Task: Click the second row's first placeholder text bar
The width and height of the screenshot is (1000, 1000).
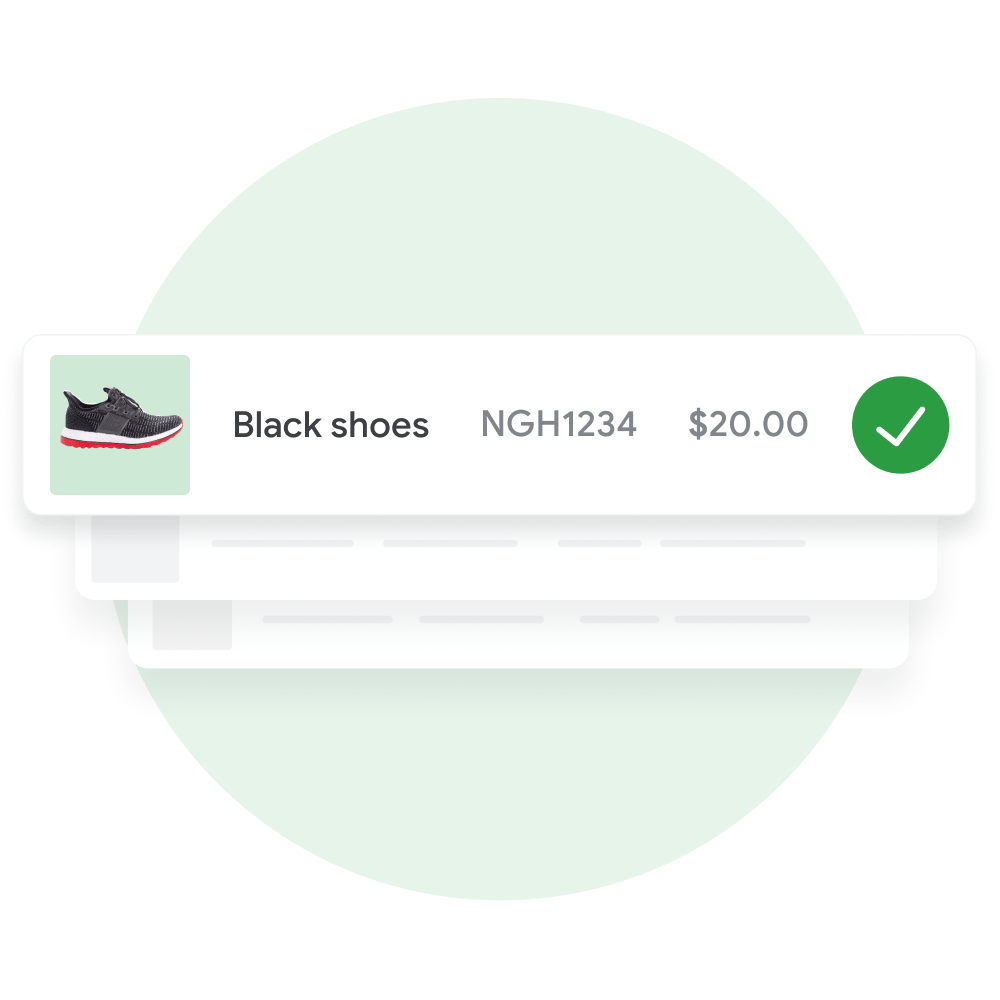Action: point(283,543)
